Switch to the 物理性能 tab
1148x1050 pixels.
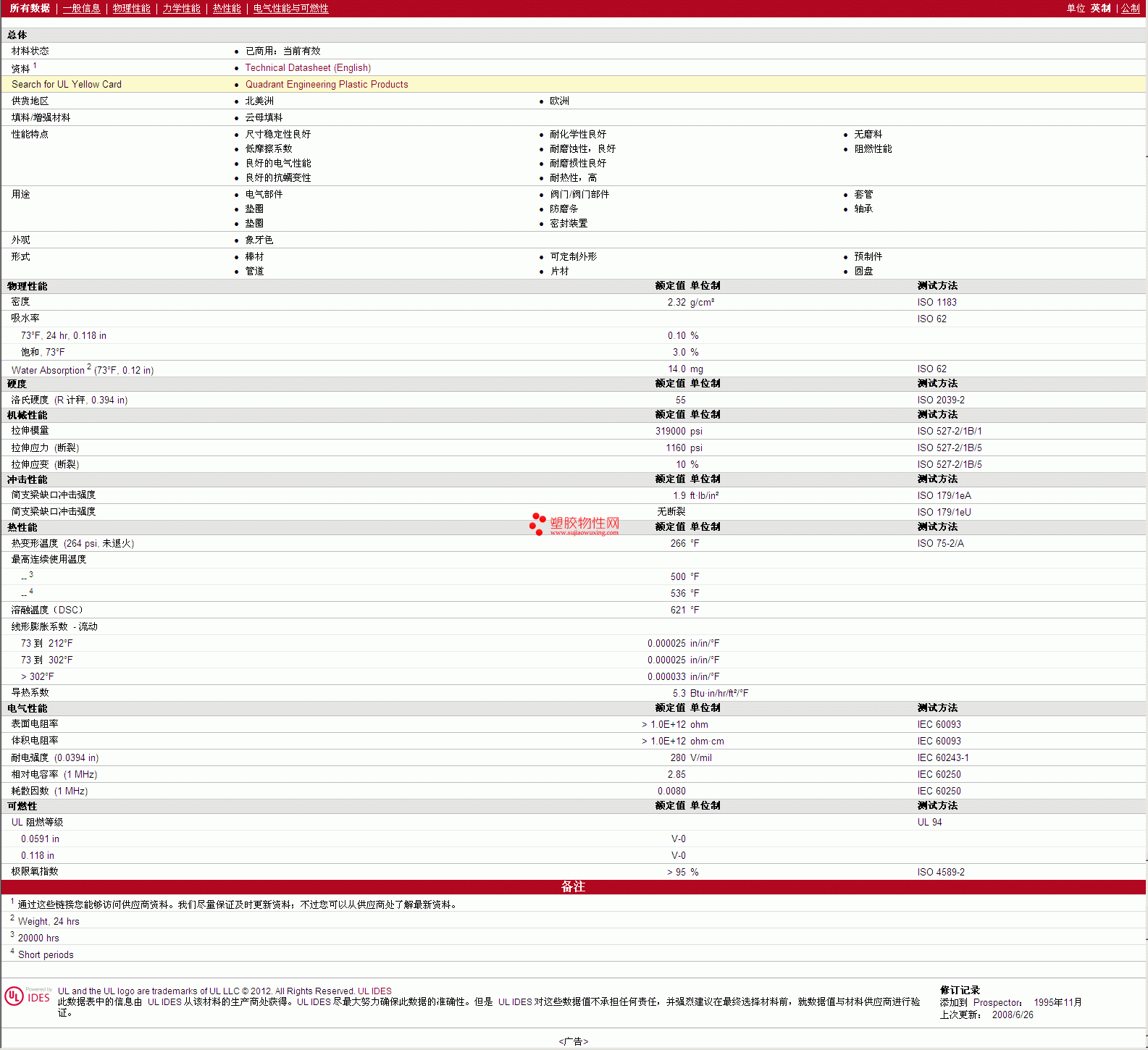click(131, 9)
